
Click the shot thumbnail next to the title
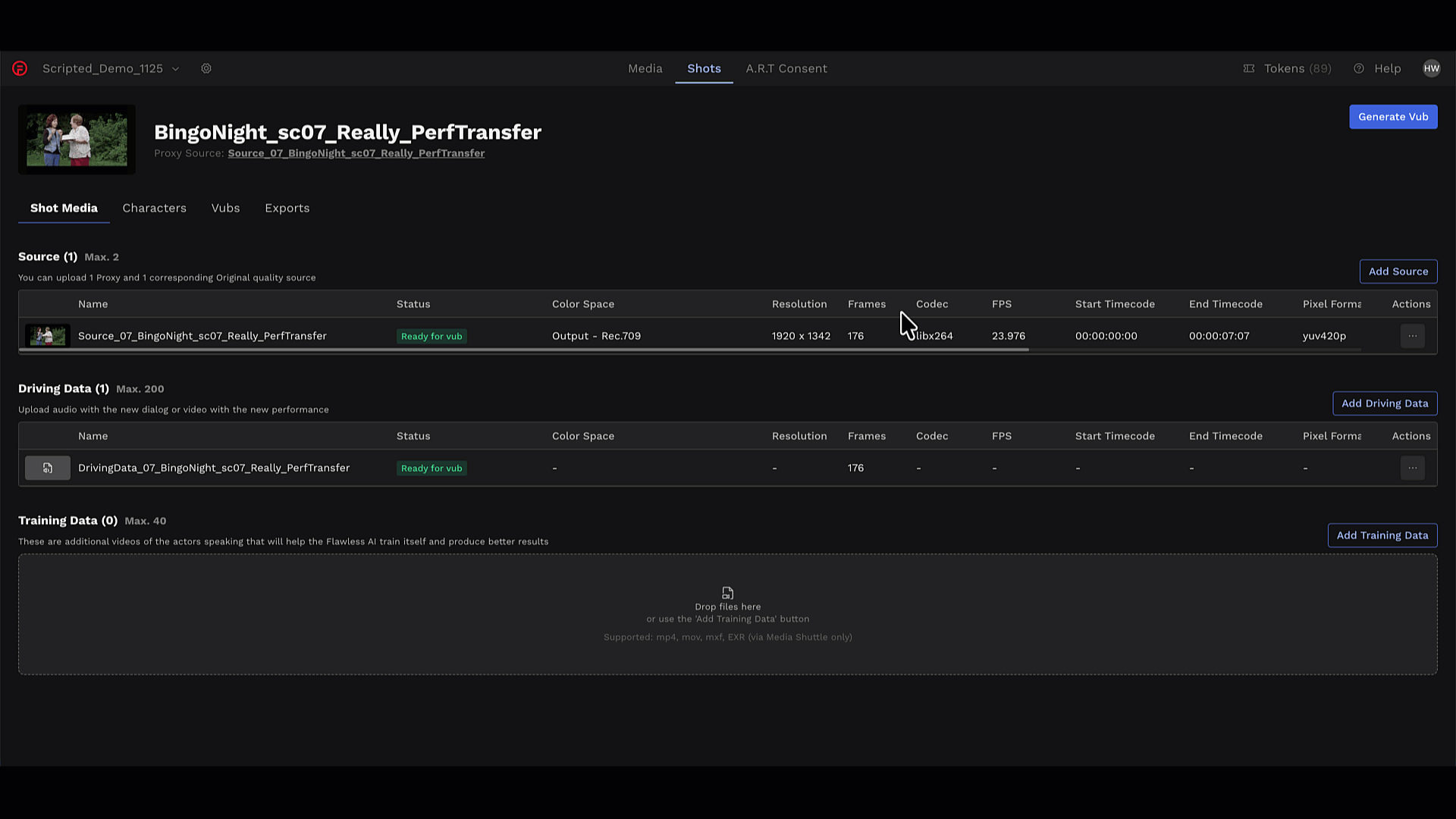click(x=76, y=139)
